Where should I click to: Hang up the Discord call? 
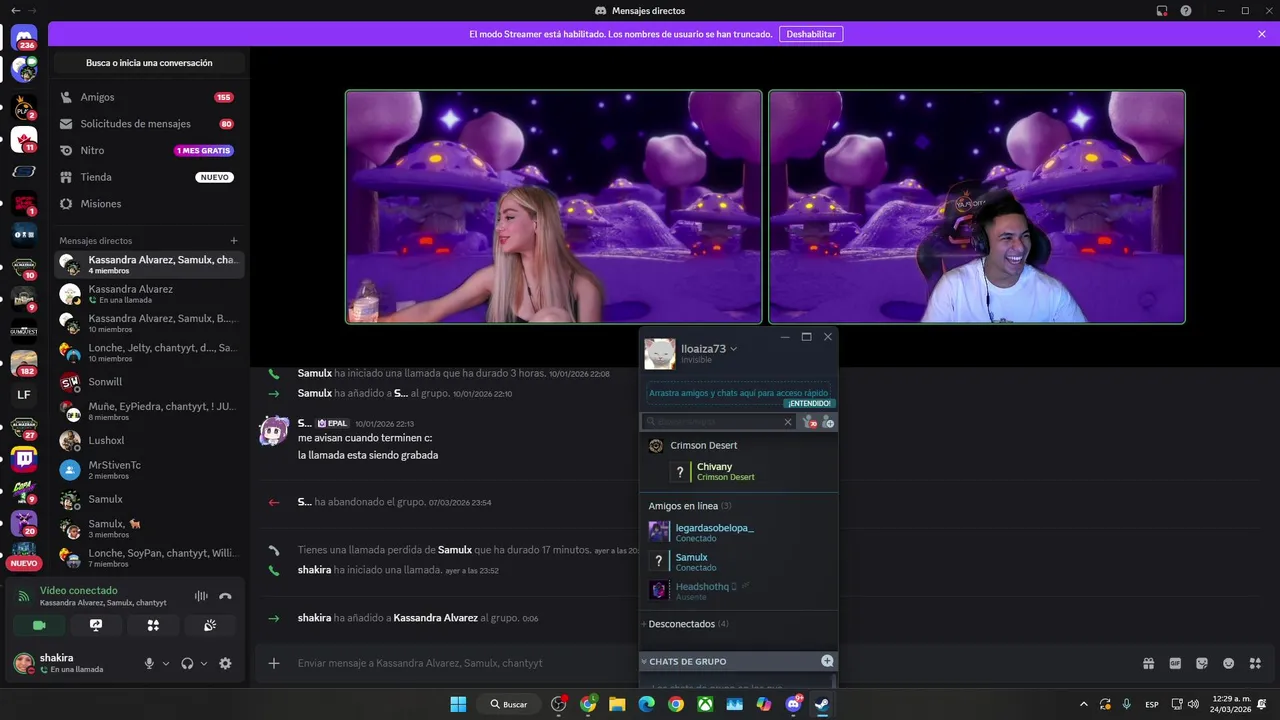point(225,596)
